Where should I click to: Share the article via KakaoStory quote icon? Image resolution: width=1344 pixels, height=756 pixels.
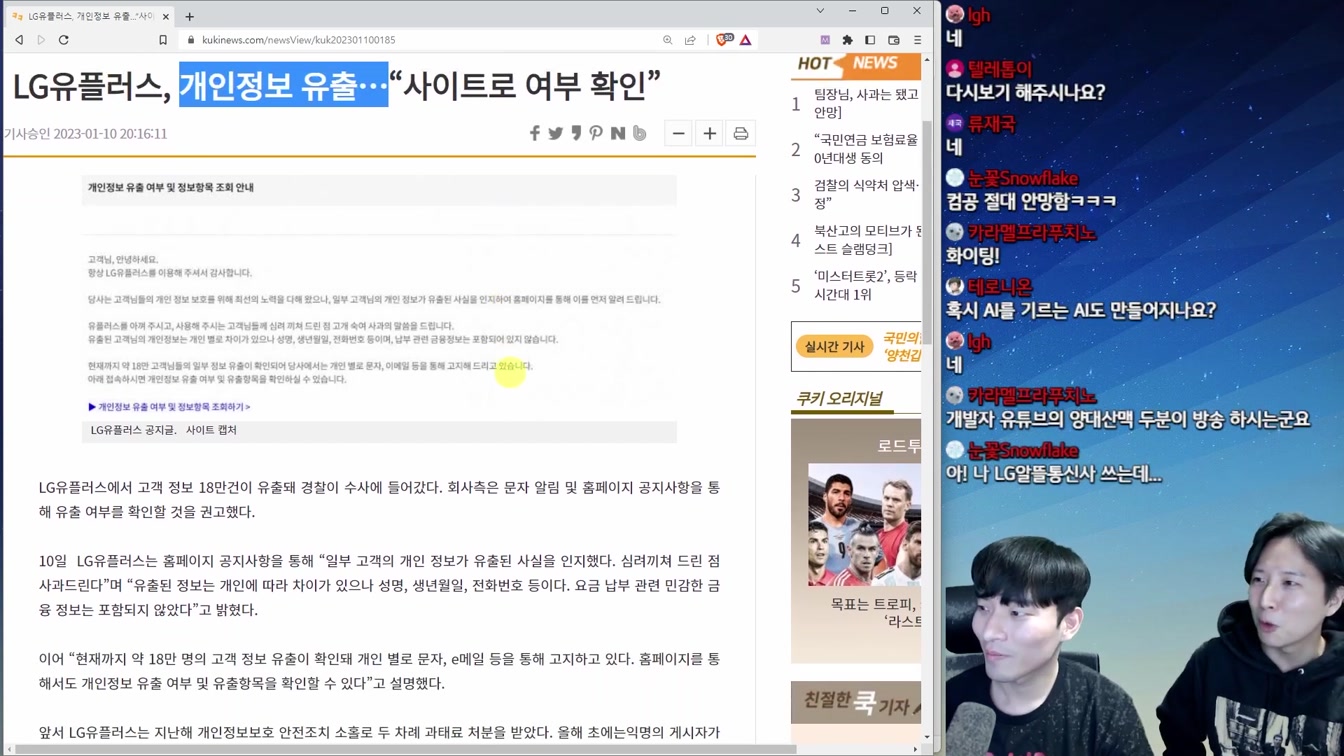(577, 133)
